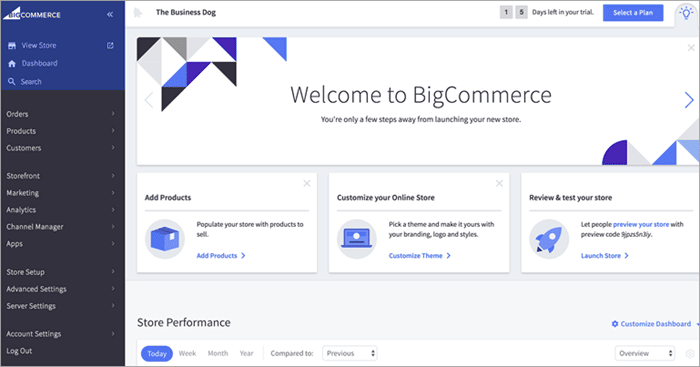The height and width of the screenshot is (367, 700).
Task: Follow the Launch Store link
Action: click(604, 256)
